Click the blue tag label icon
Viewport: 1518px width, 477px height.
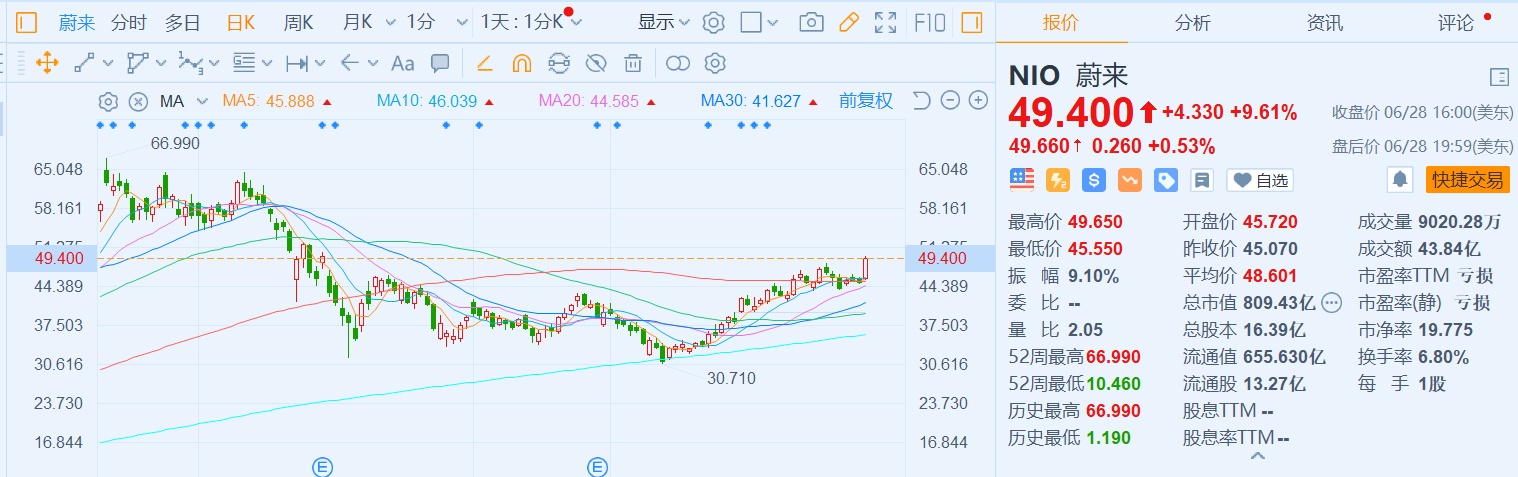[1166, 180]
